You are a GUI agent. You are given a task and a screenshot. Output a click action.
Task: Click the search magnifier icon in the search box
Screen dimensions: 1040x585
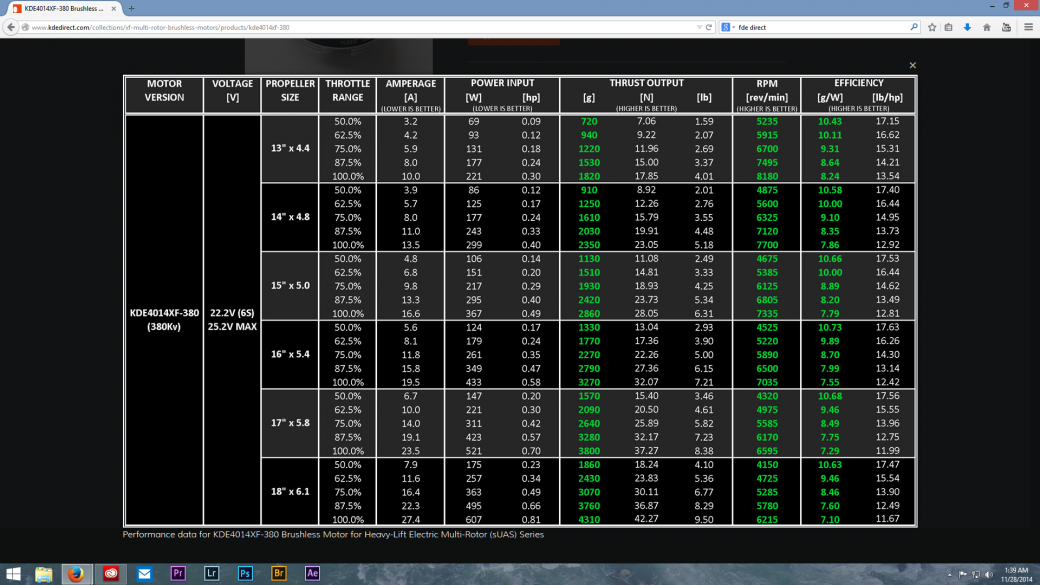[x=913, y=27]
